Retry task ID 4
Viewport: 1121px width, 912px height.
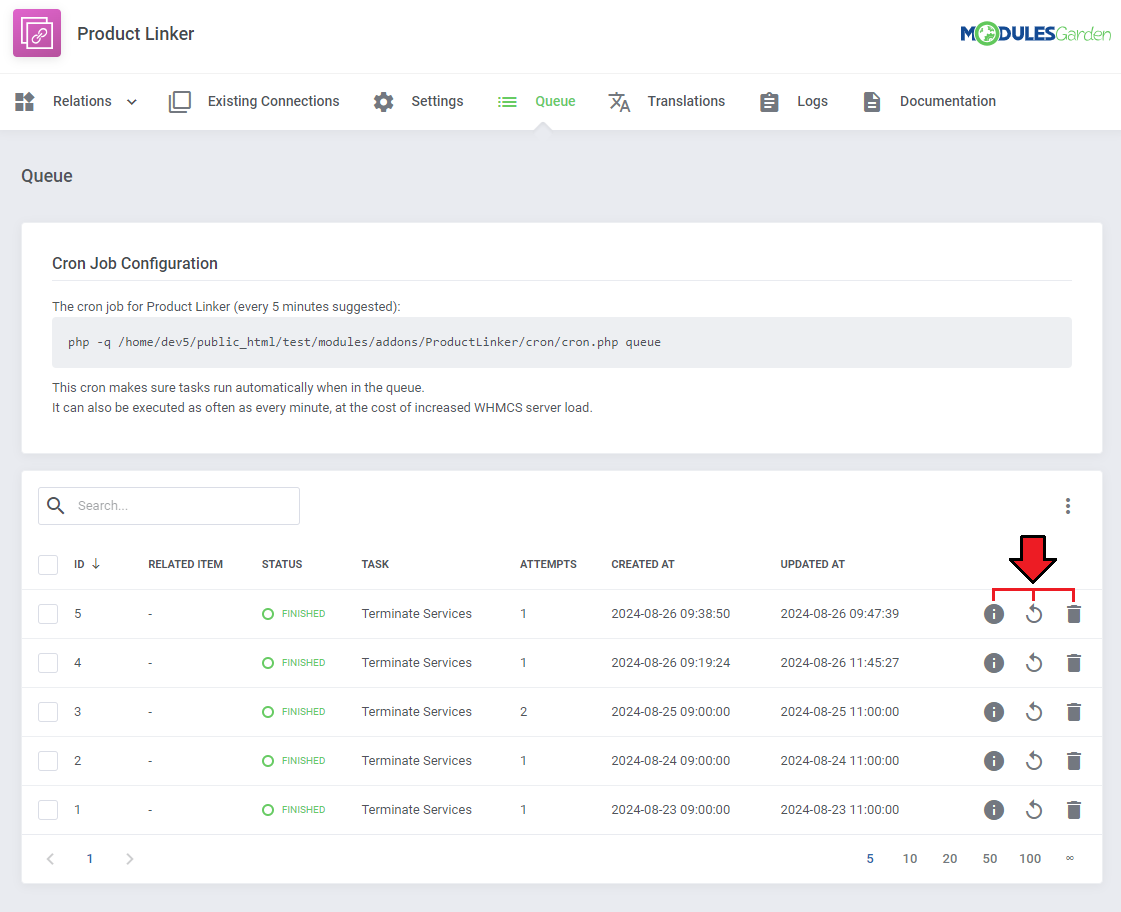(1034, 663)
